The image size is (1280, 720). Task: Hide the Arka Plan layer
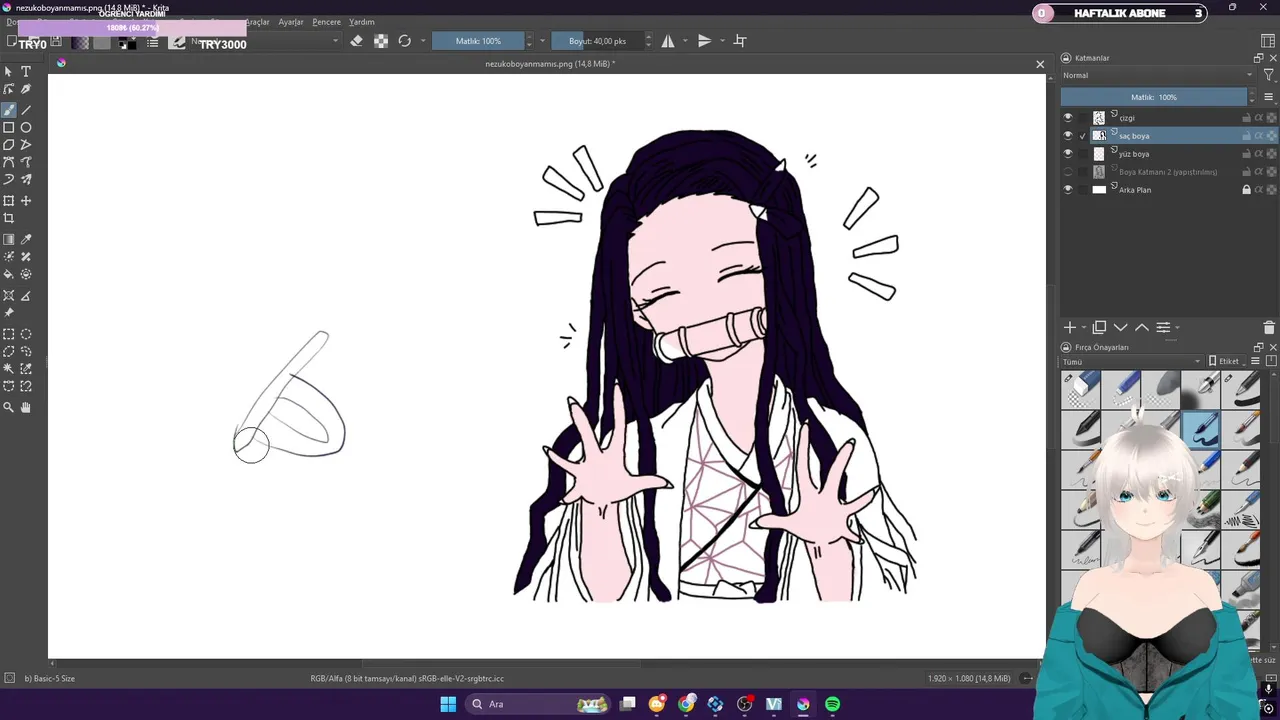tap(1068, 190)
